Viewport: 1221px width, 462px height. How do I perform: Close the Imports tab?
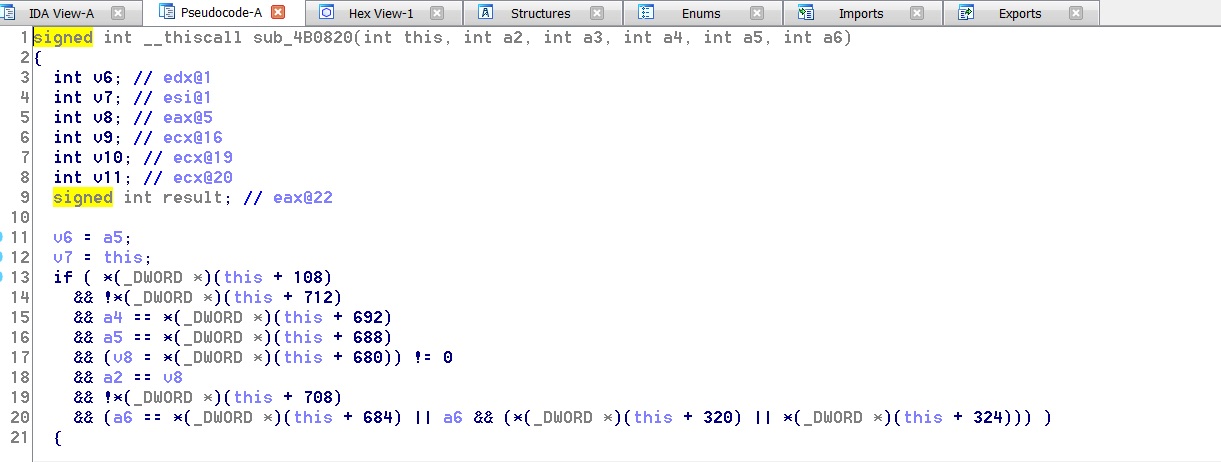tap(917, 13)
